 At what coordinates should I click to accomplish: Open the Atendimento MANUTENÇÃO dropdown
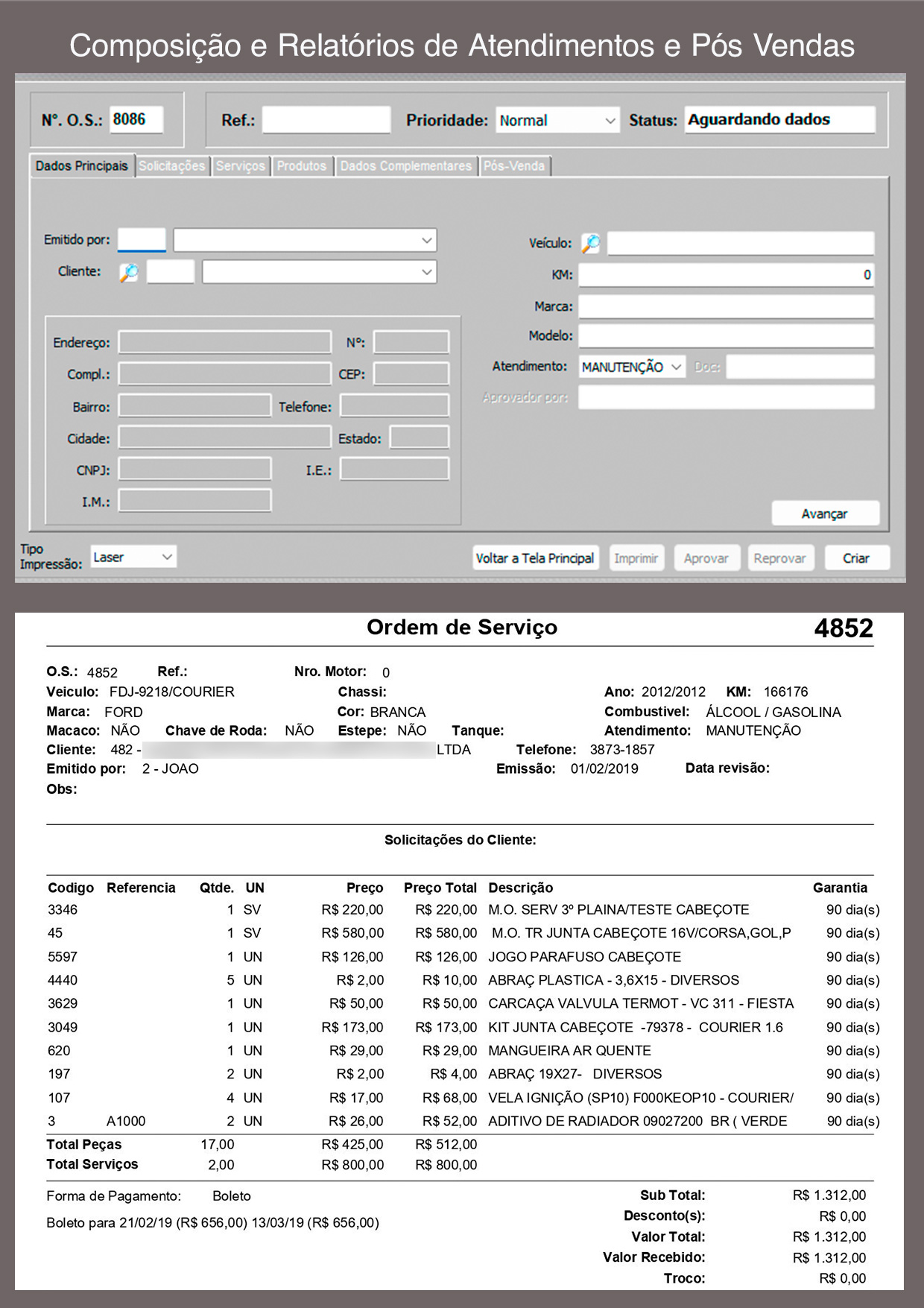pyautogui.click(x=632, y=367)
